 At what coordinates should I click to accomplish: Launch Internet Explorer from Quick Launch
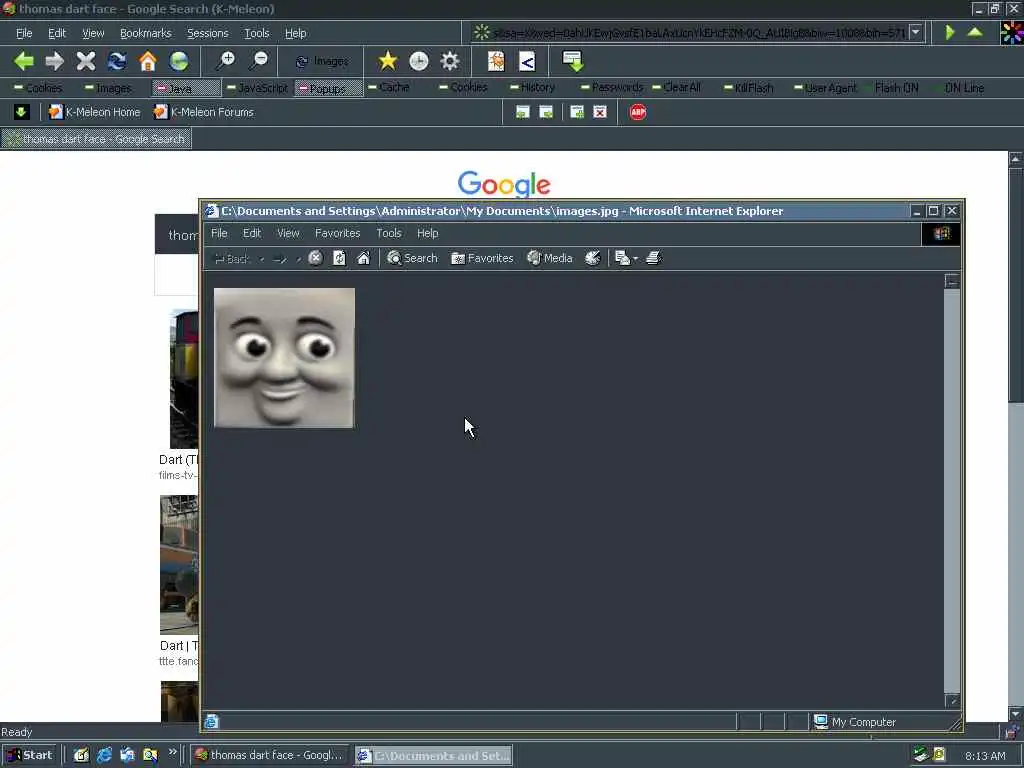[104, 756]
